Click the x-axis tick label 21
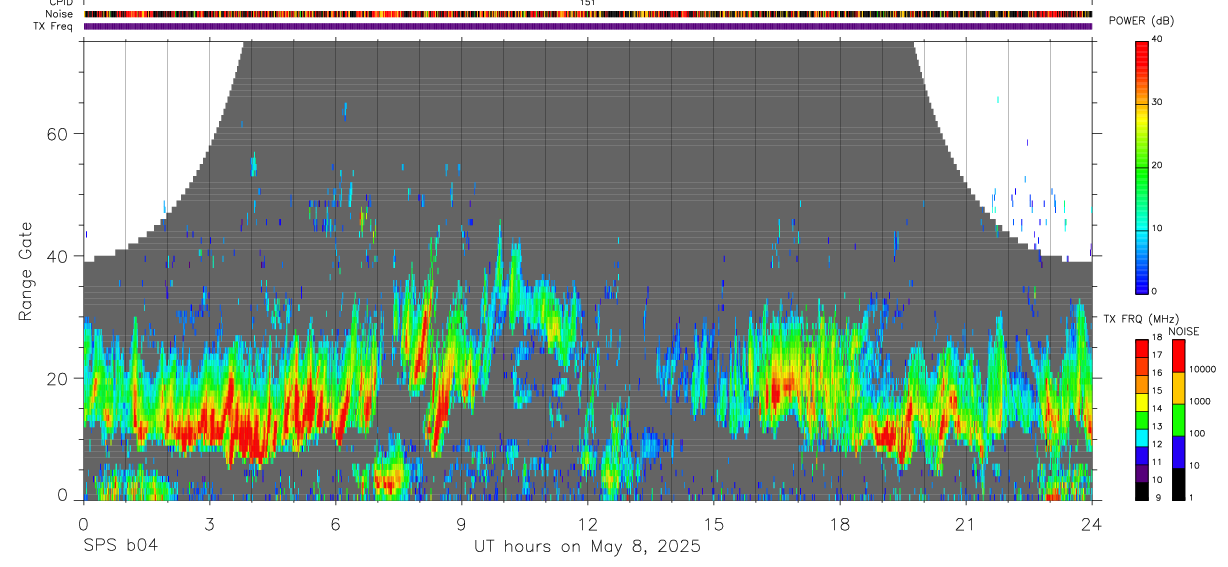The width and height of the screenshot is (1228, 567). pos(966,524)
